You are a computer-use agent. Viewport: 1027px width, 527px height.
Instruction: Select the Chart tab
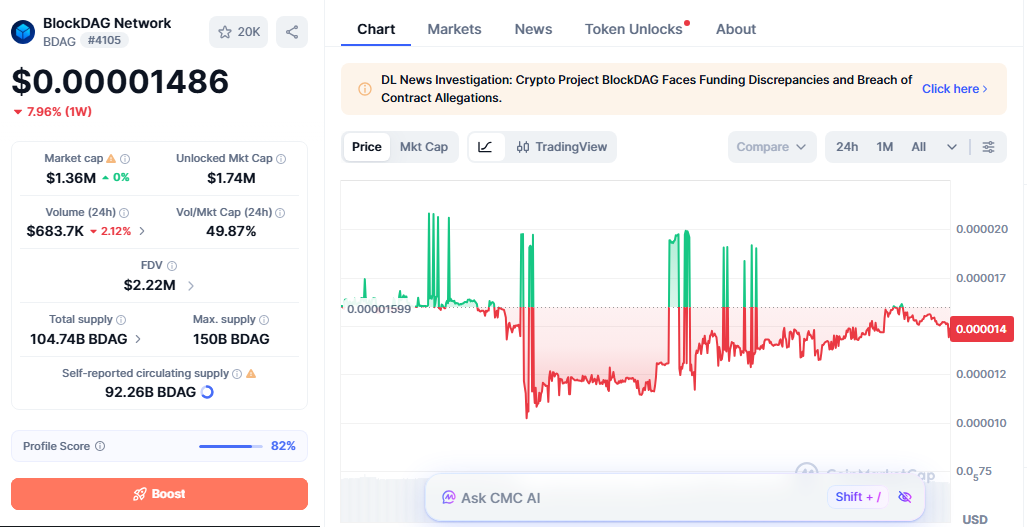click(x=376, y=29)
